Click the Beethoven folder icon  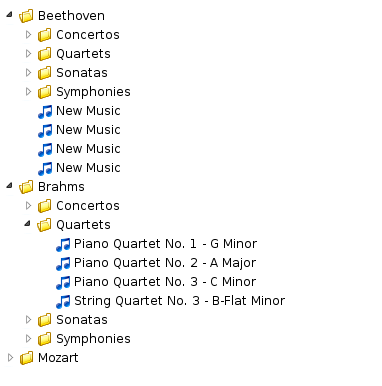point(26,16)
